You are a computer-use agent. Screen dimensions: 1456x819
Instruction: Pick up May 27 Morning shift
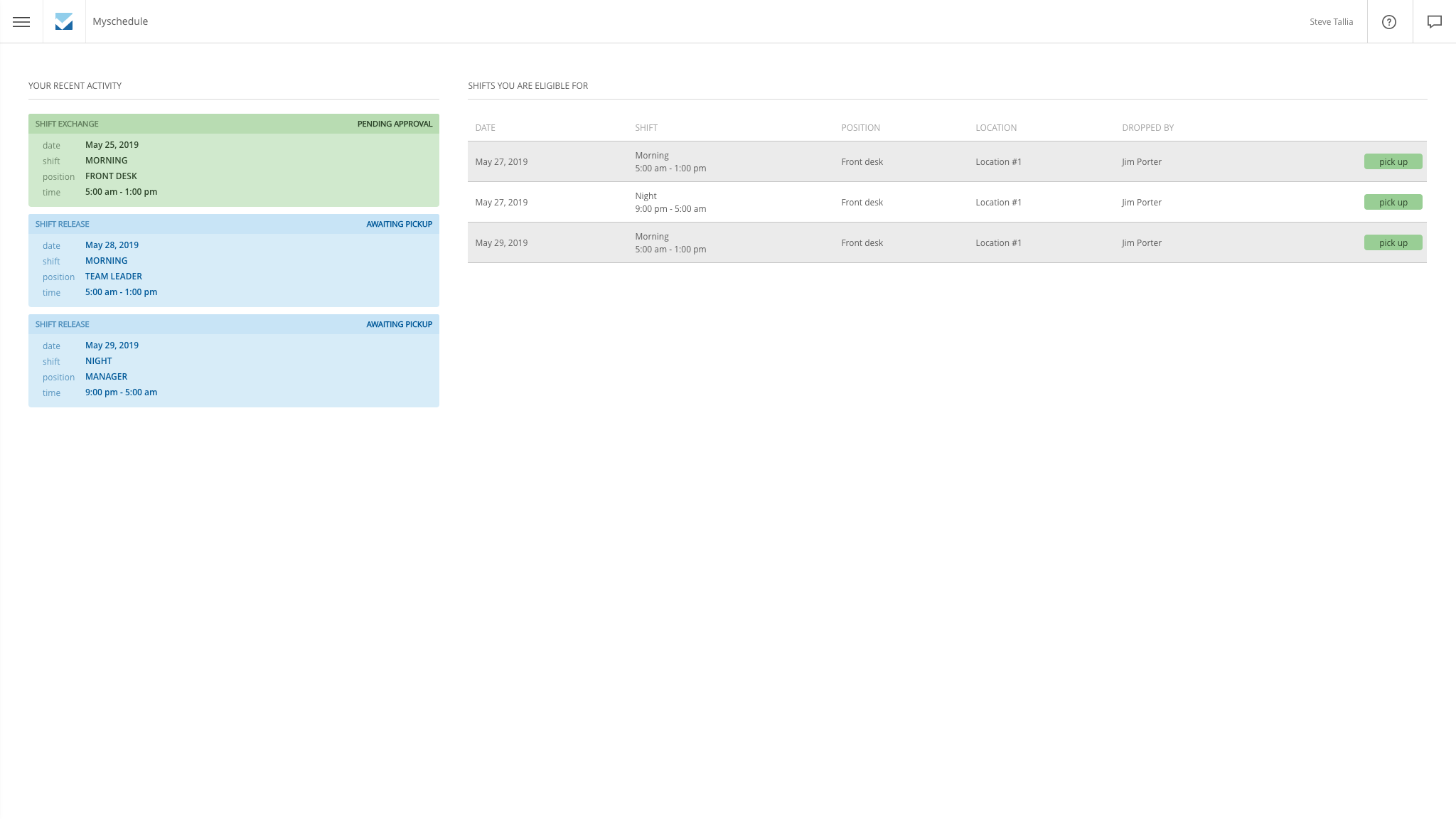click(1393, 161)
